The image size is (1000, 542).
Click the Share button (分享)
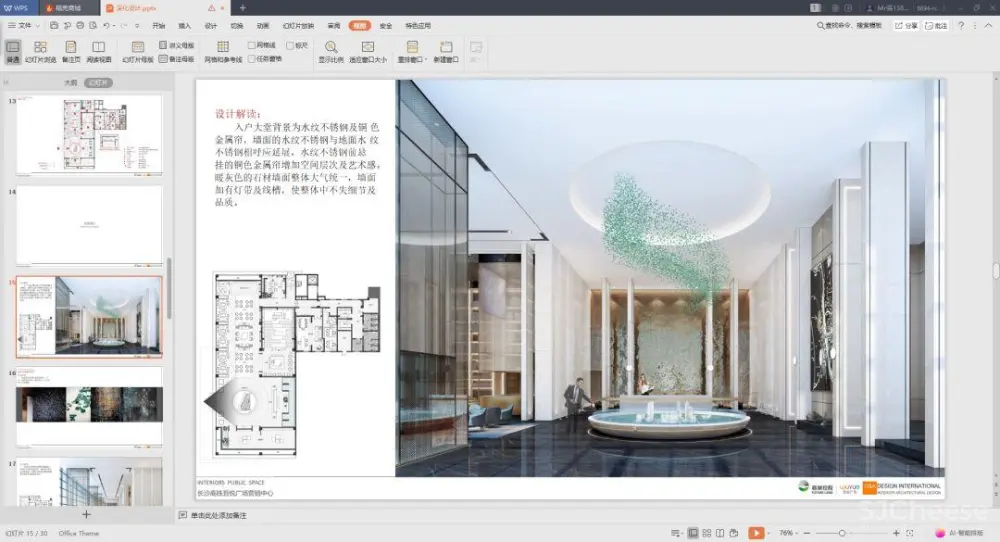[906, 25]
